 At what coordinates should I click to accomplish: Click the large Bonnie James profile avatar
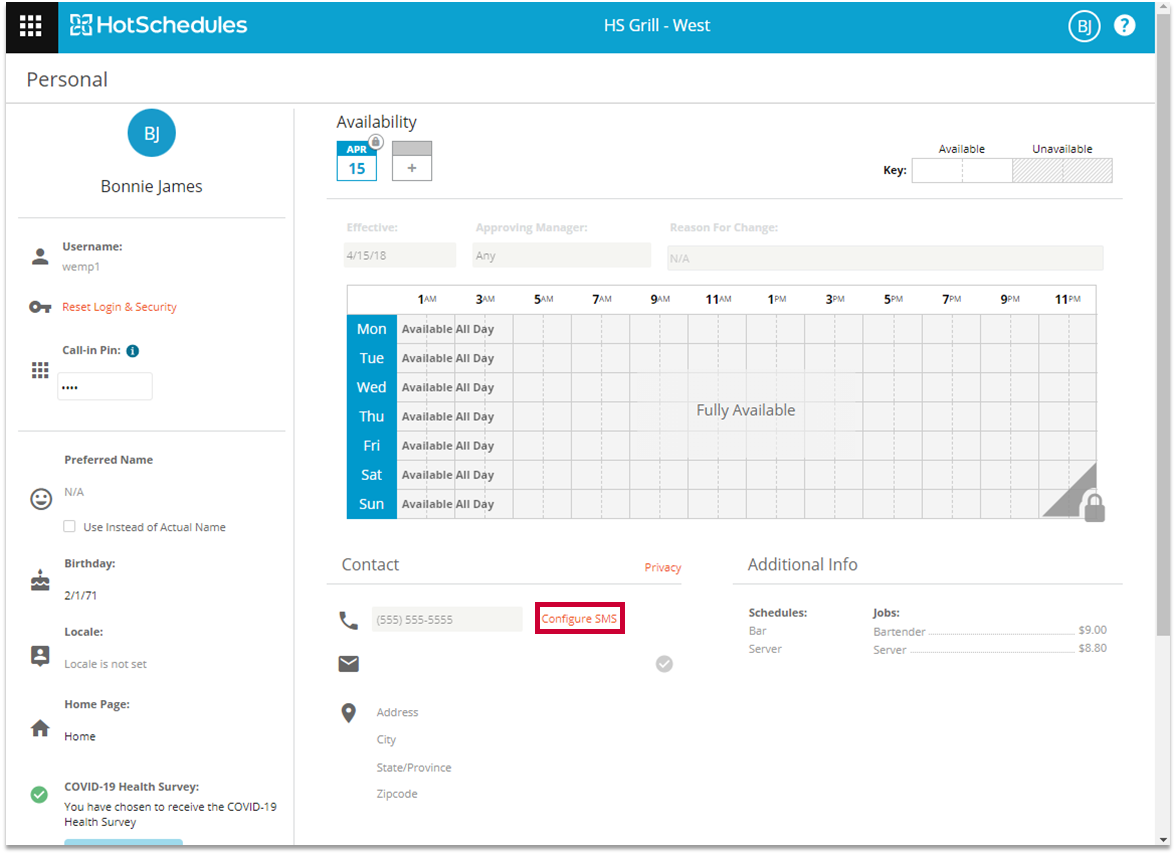click(152, 134)
